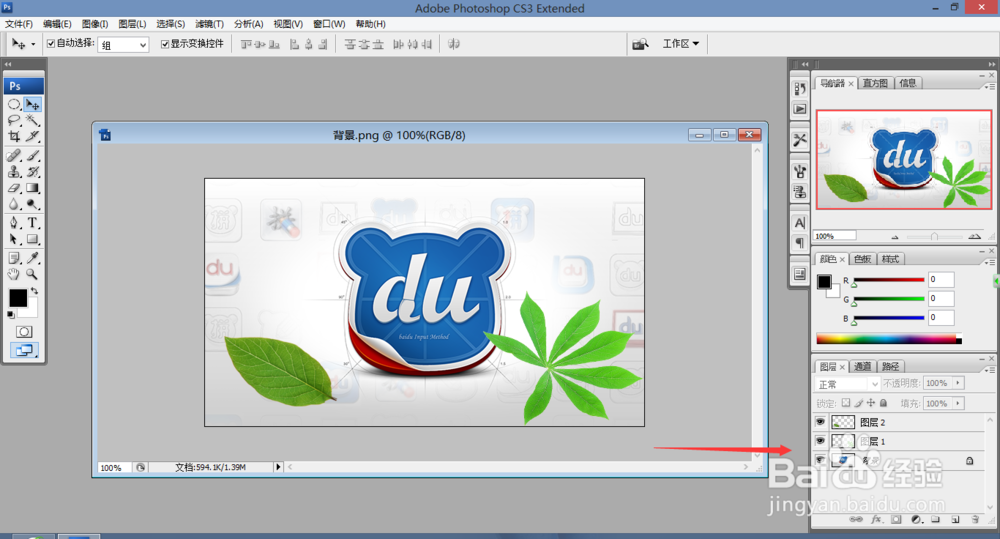This screenshot has width=1000, height=539.
Task: Open the 组 auto-select dropdown
Action: coord(123,44)
